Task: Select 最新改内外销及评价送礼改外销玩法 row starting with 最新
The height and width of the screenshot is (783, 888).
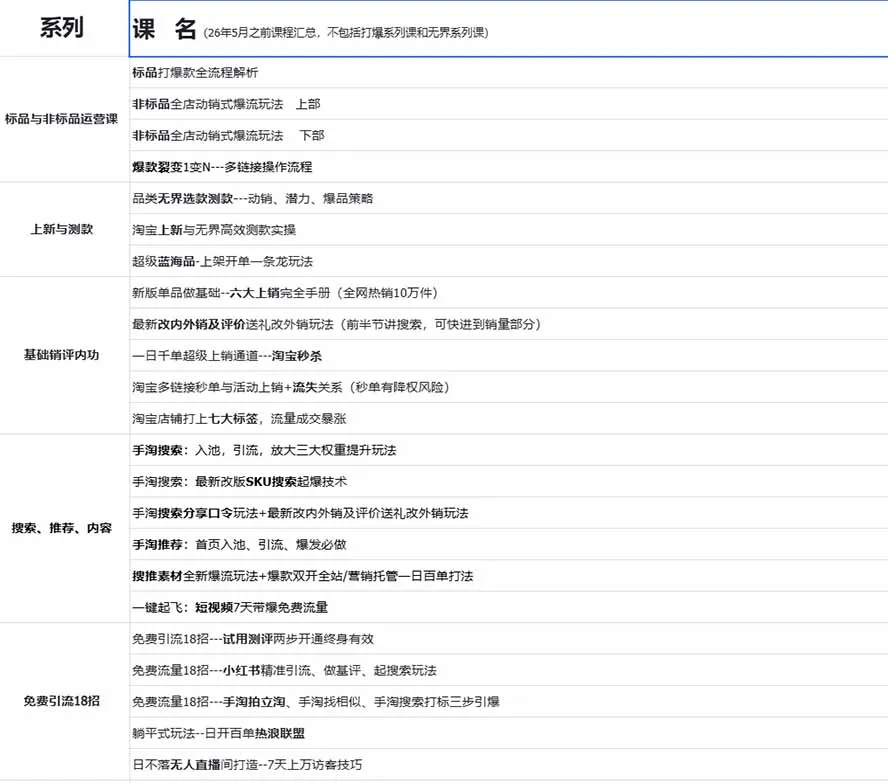Action: [x=509, y=324]
